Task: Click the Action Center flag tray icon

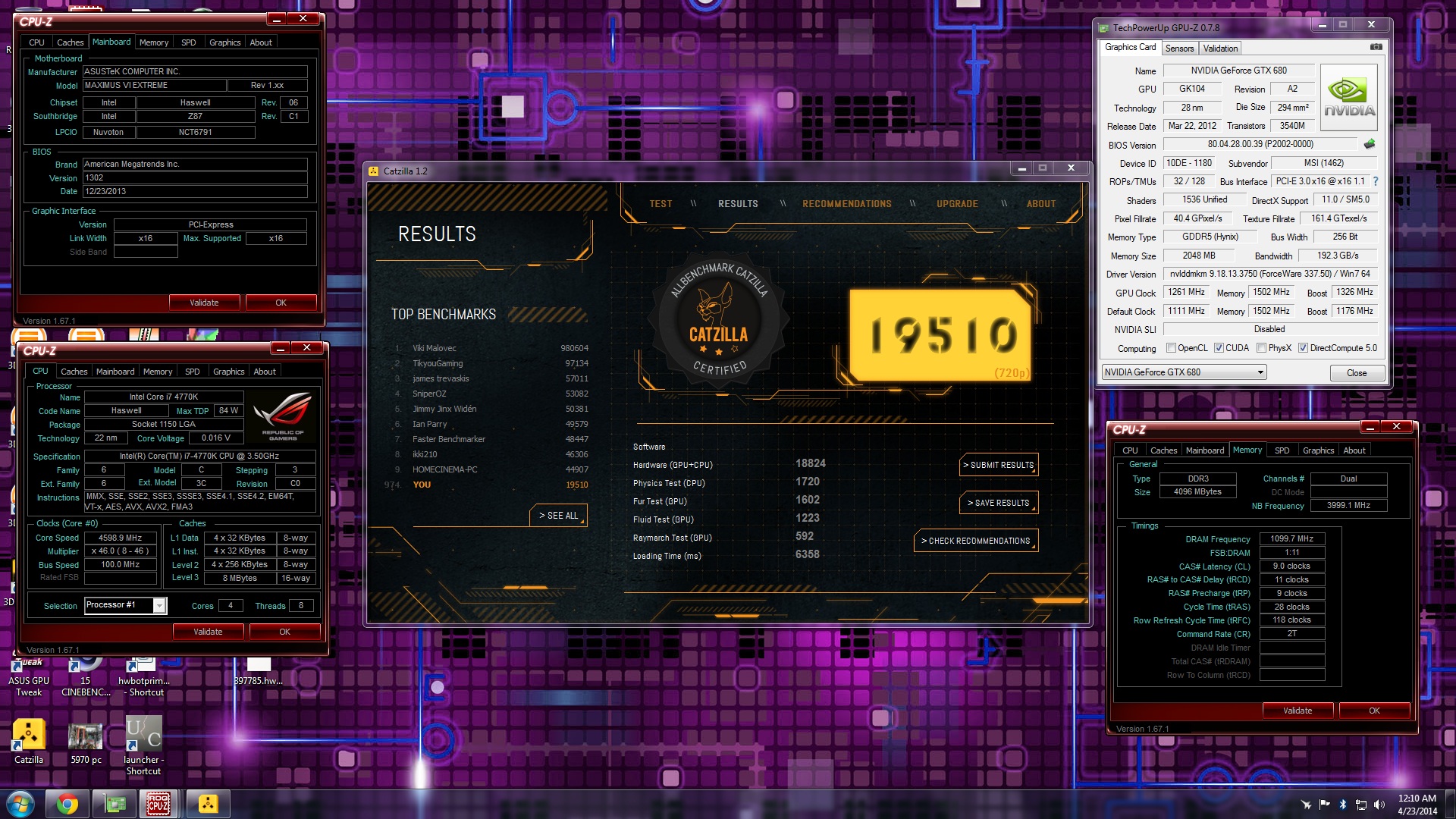Action: click(x=1324, y=805)
